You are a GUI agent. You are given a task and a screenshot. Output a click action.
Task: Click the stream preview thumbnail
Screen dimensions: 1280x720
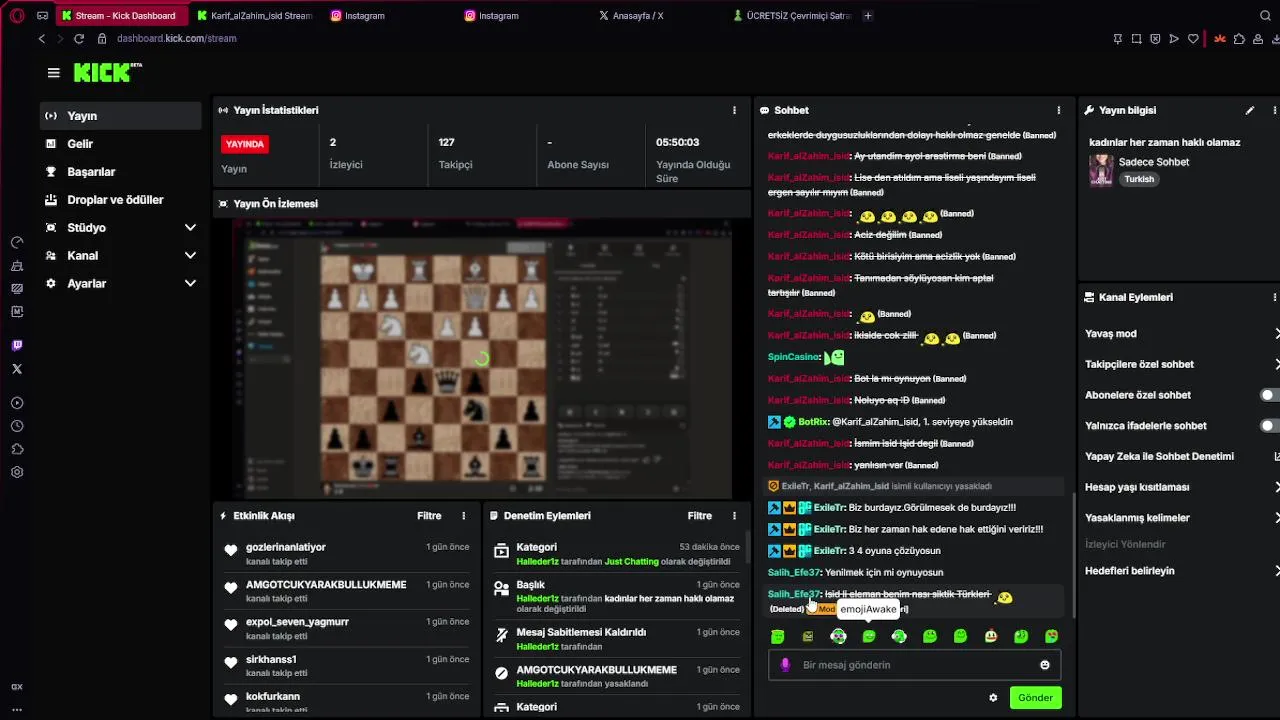click(x=482, y=358)
